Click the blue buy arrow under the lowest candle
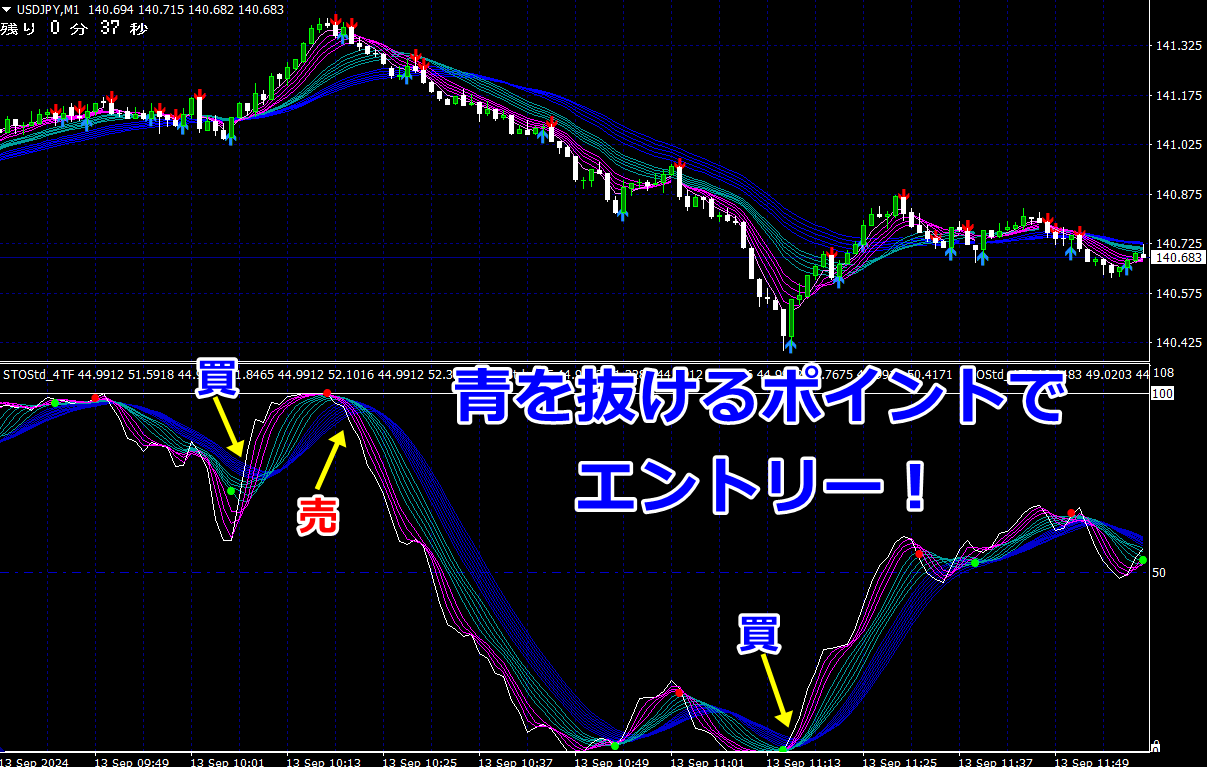Viewport: 1207px width, 767px height. pos(790,345)
